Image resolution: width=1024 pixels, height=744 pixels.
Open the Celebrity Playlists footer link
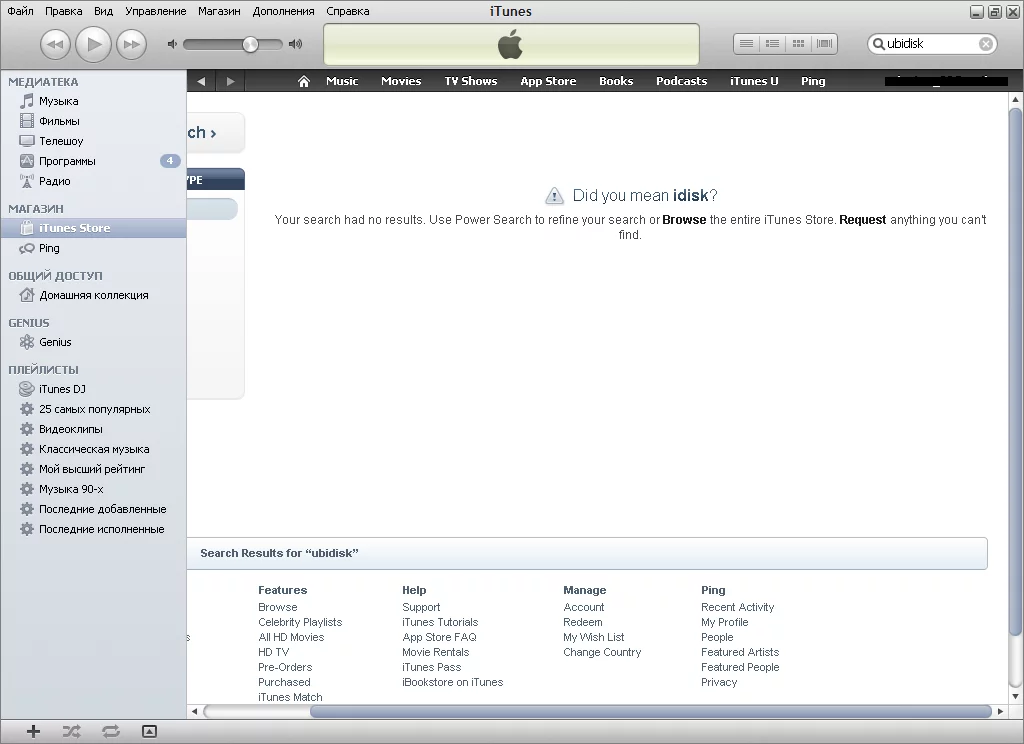tap(300, 623)
